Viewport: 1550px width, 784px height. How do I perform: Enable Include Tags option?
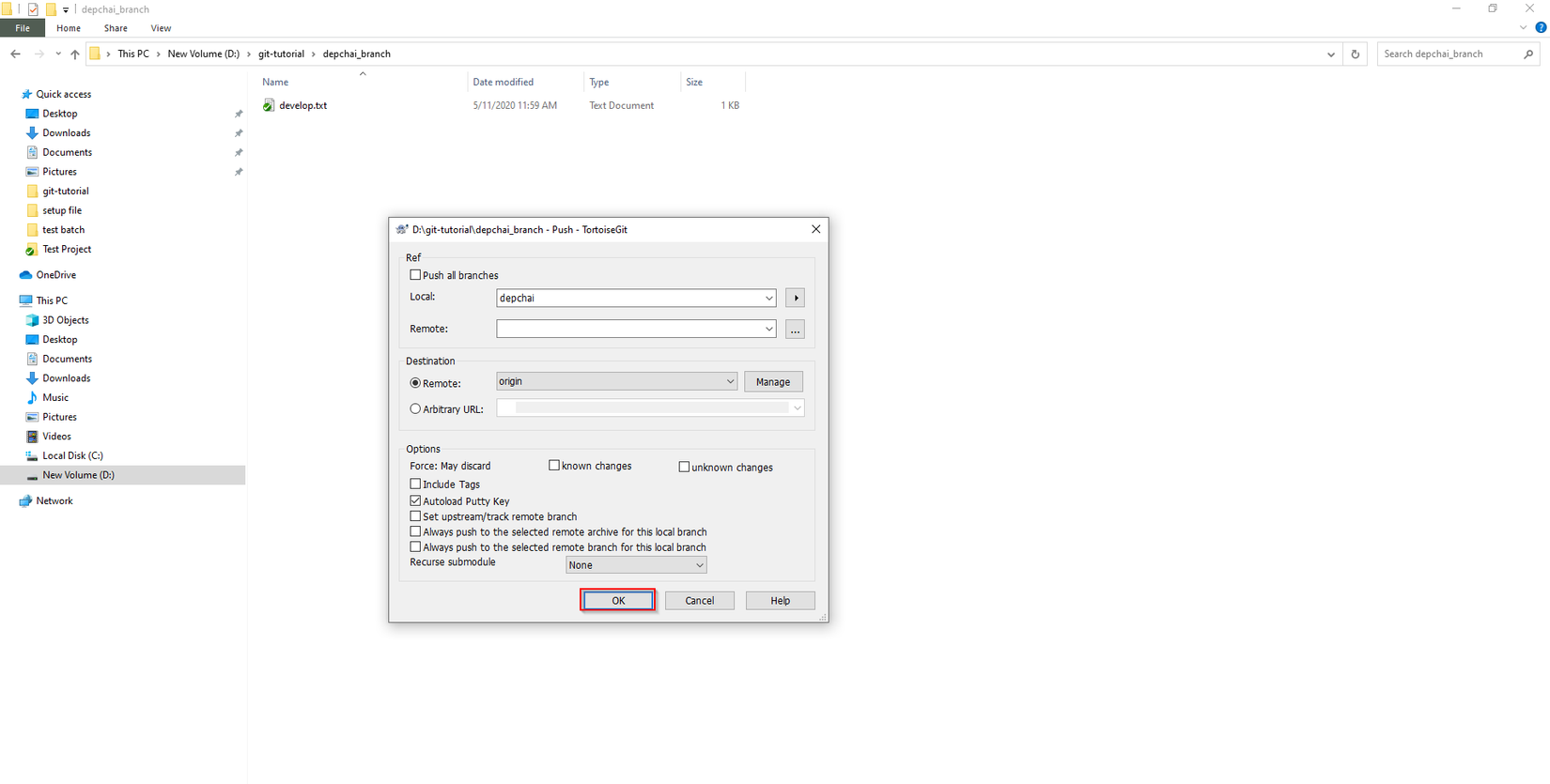point(415,484)
